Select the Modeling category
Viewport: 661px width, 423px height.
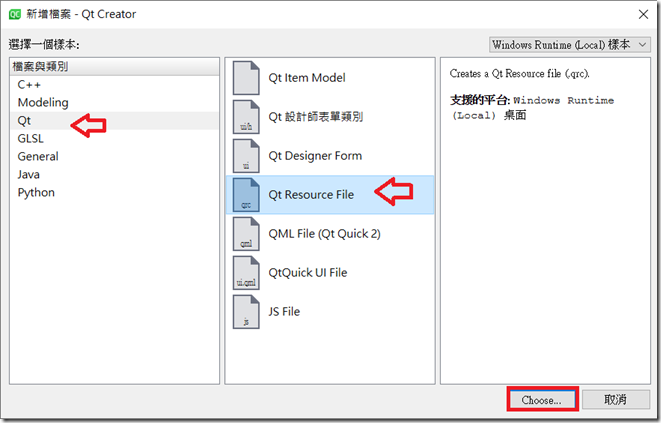click(114, 102)
